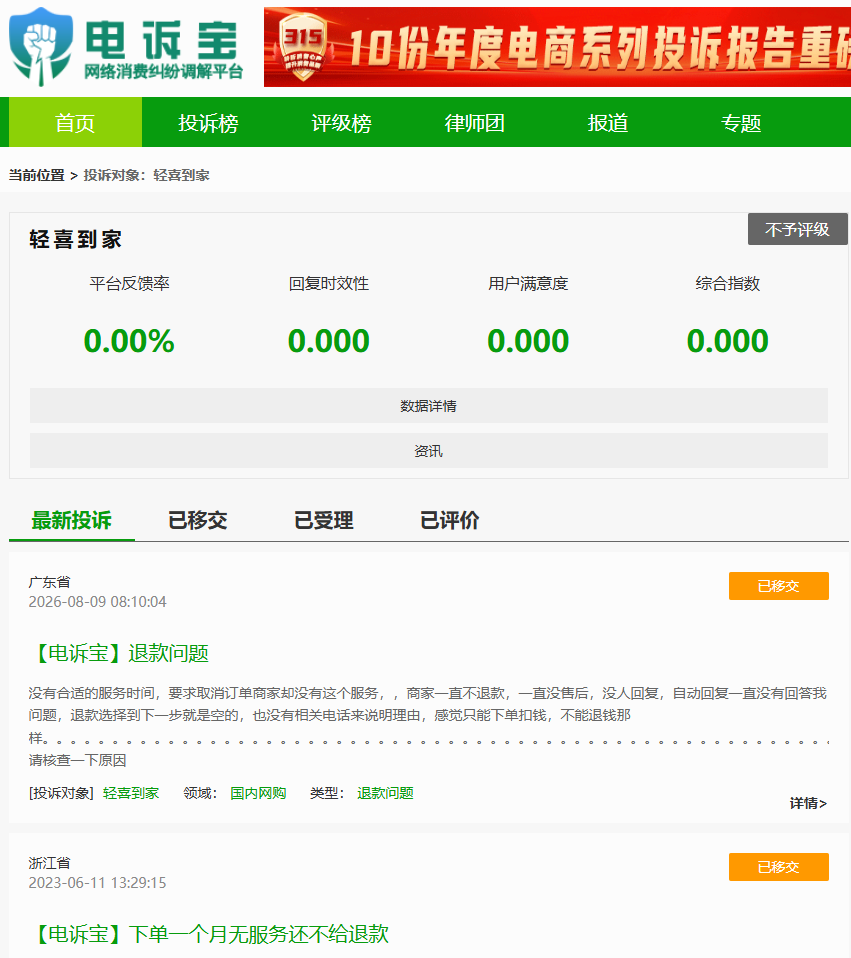Switch to 已移交 tab
Image resolution: width=851 pixels, height=958 pixels.
[198, 521]
